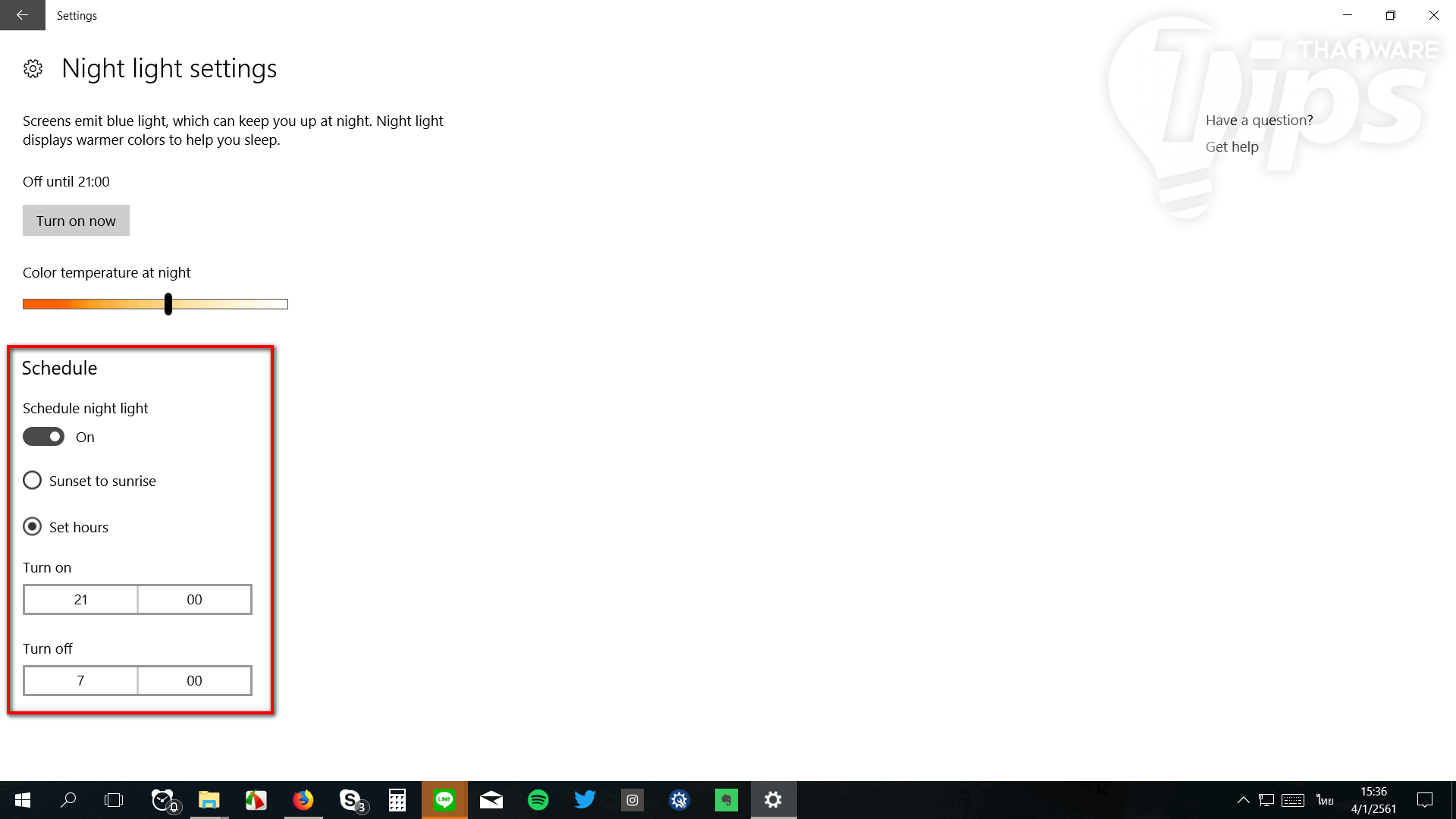Open File Explorer from taskbar
This screenshot has height=819, width=1456.
(209, 800)
